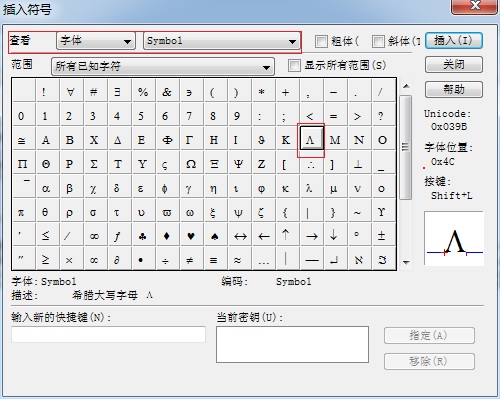This screenshot has width=500, height=399.
Task: Pick the right arrow → symbol
Action: click(311, 236)
